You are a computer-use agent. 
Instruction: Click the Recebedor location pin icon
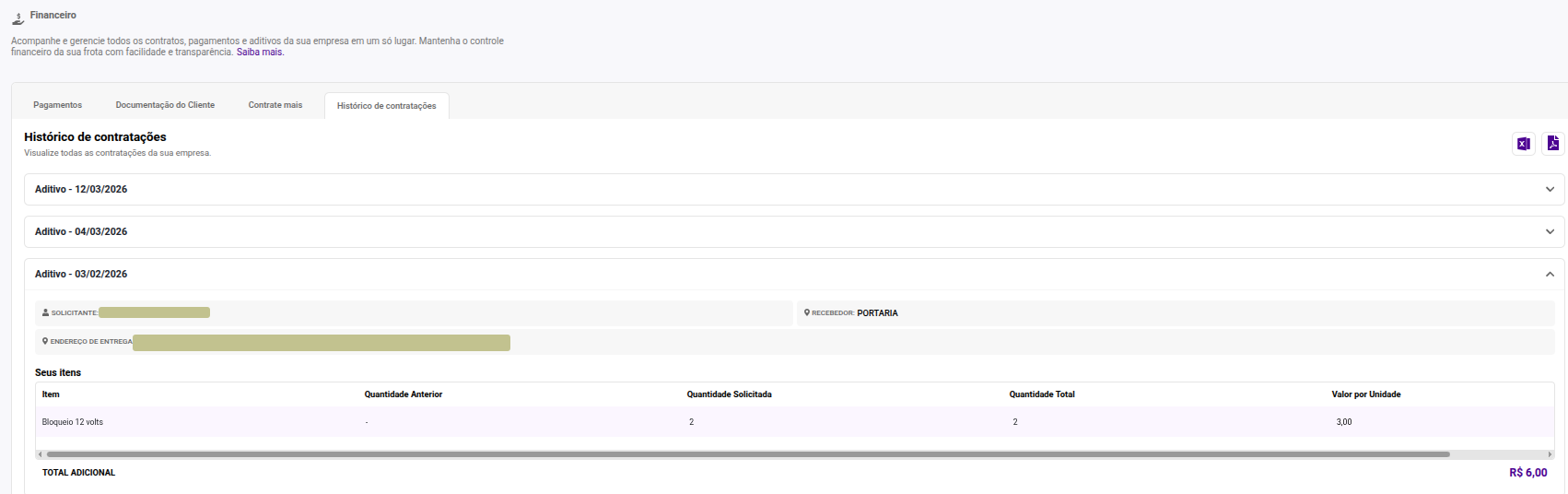coord(807,312)
